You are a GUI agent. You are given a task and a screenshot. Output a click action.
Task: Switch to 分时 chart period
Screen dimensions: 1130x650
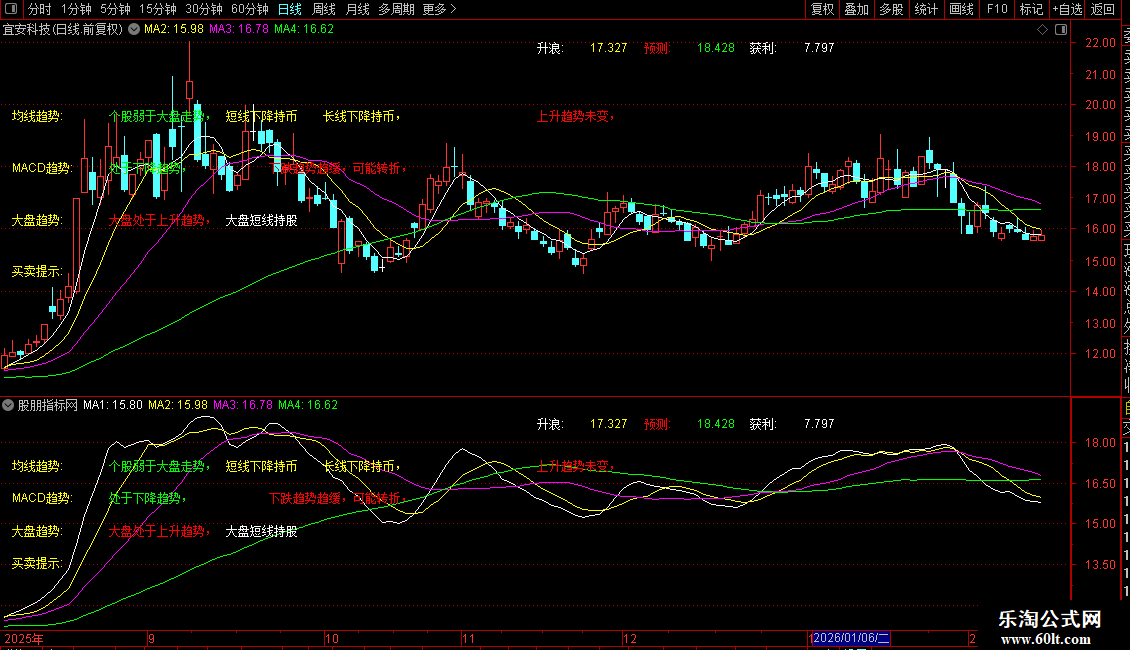pyautogui.click(x=40, y=9)
